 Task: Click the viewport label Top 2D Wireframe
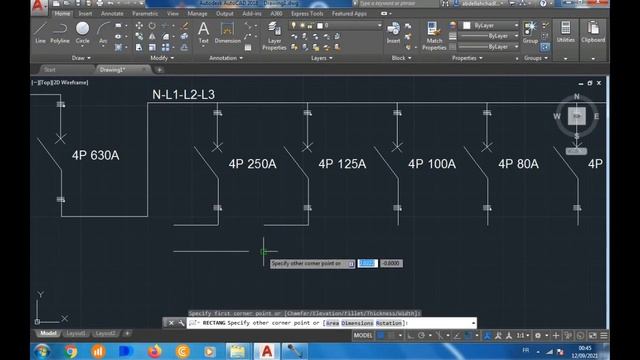click(x=60, y=82)
